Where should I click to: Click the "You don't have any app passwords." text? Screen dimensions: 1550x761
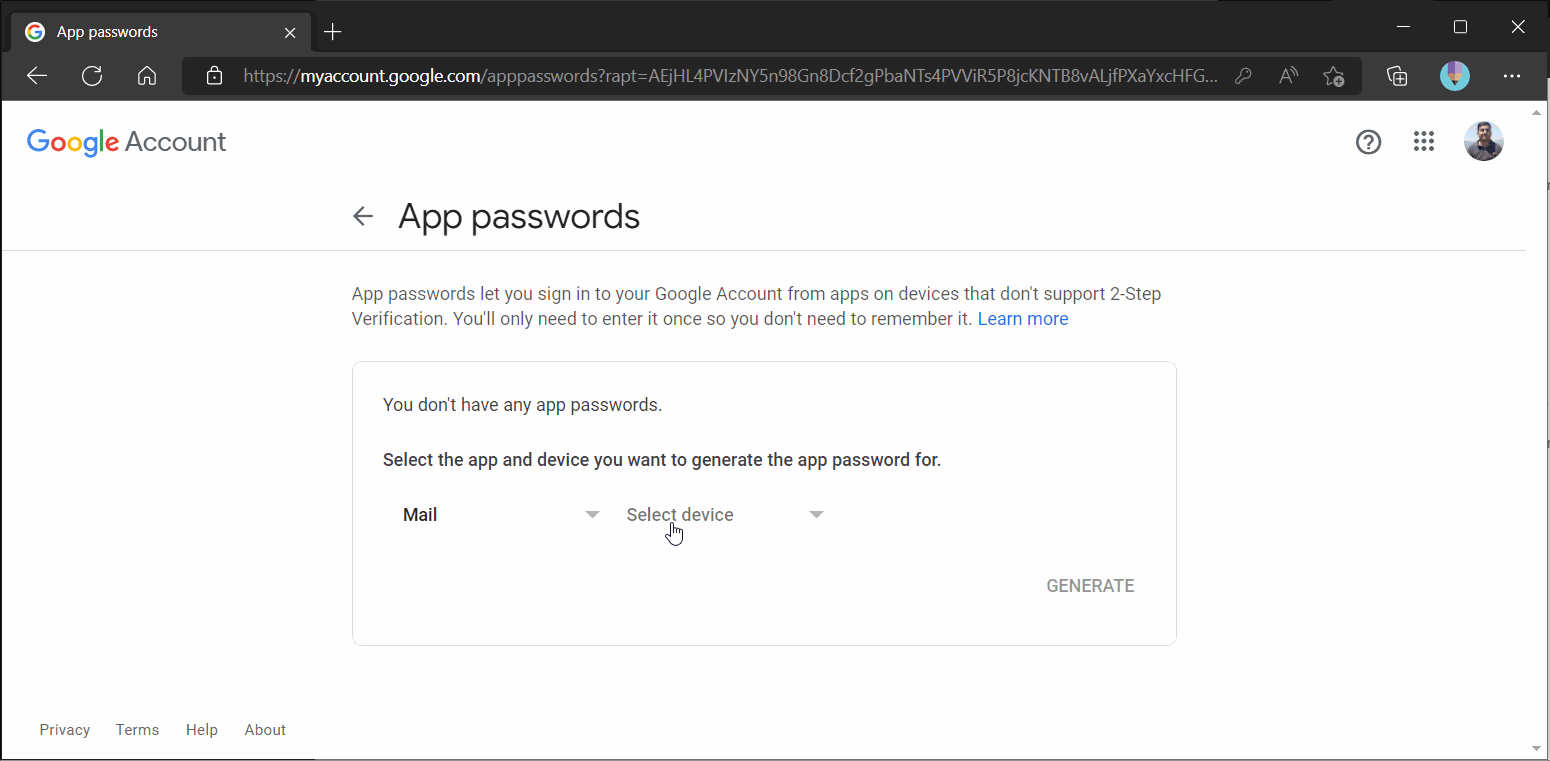coord(523,405)
